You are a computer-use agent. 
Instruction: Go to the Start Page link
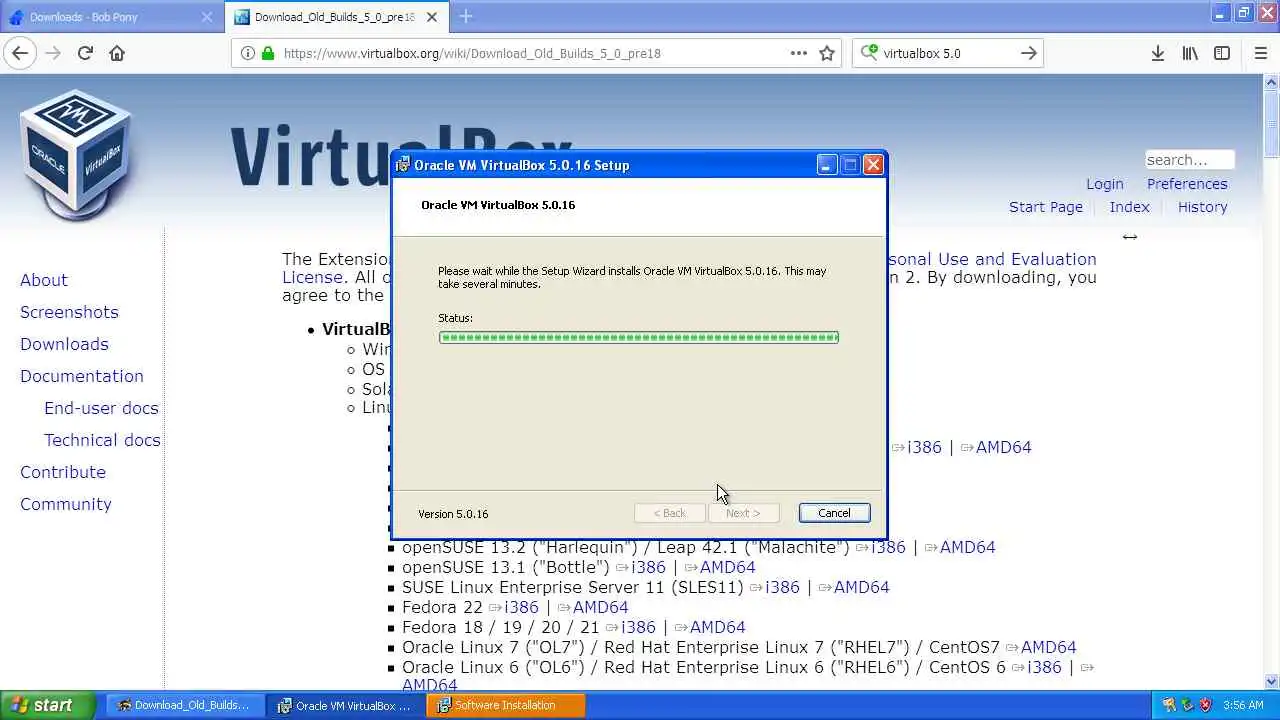(1046, 207)
